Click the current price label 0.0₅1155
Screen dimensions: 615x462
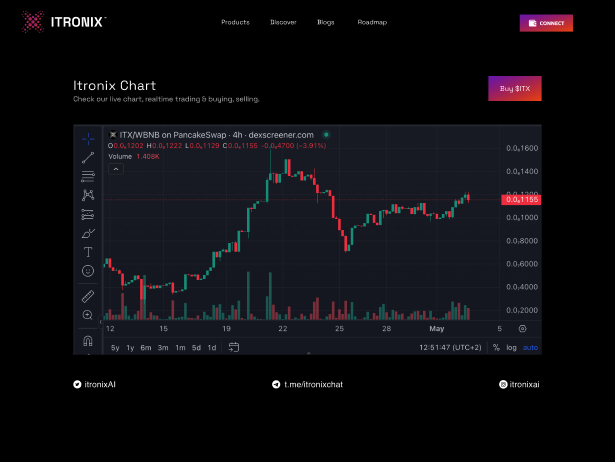pyautogui.click(x=521, y=200)
